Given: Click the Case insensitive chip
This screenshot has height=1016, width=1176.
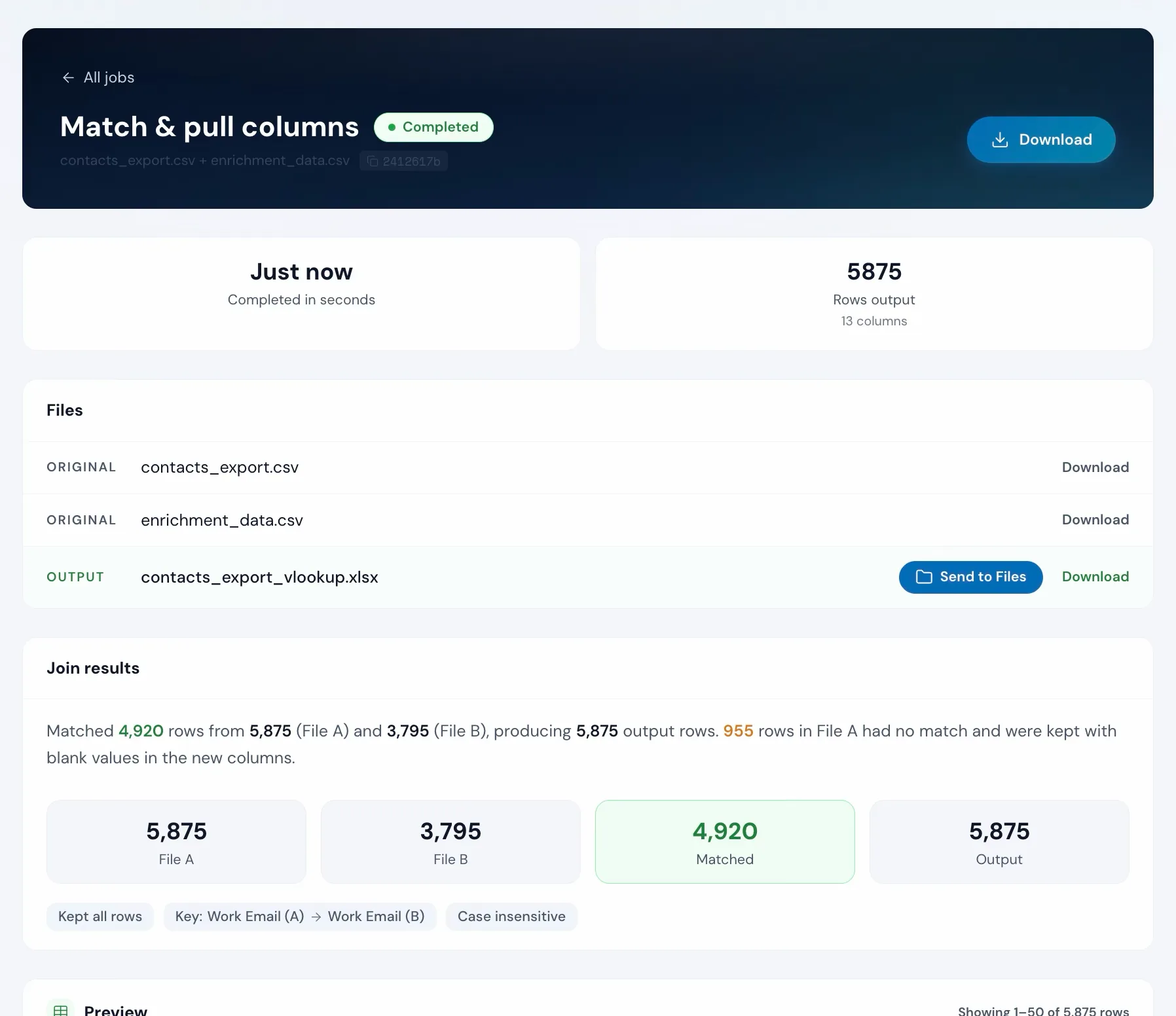Looking at the screenshot, I should coord(511,916).
